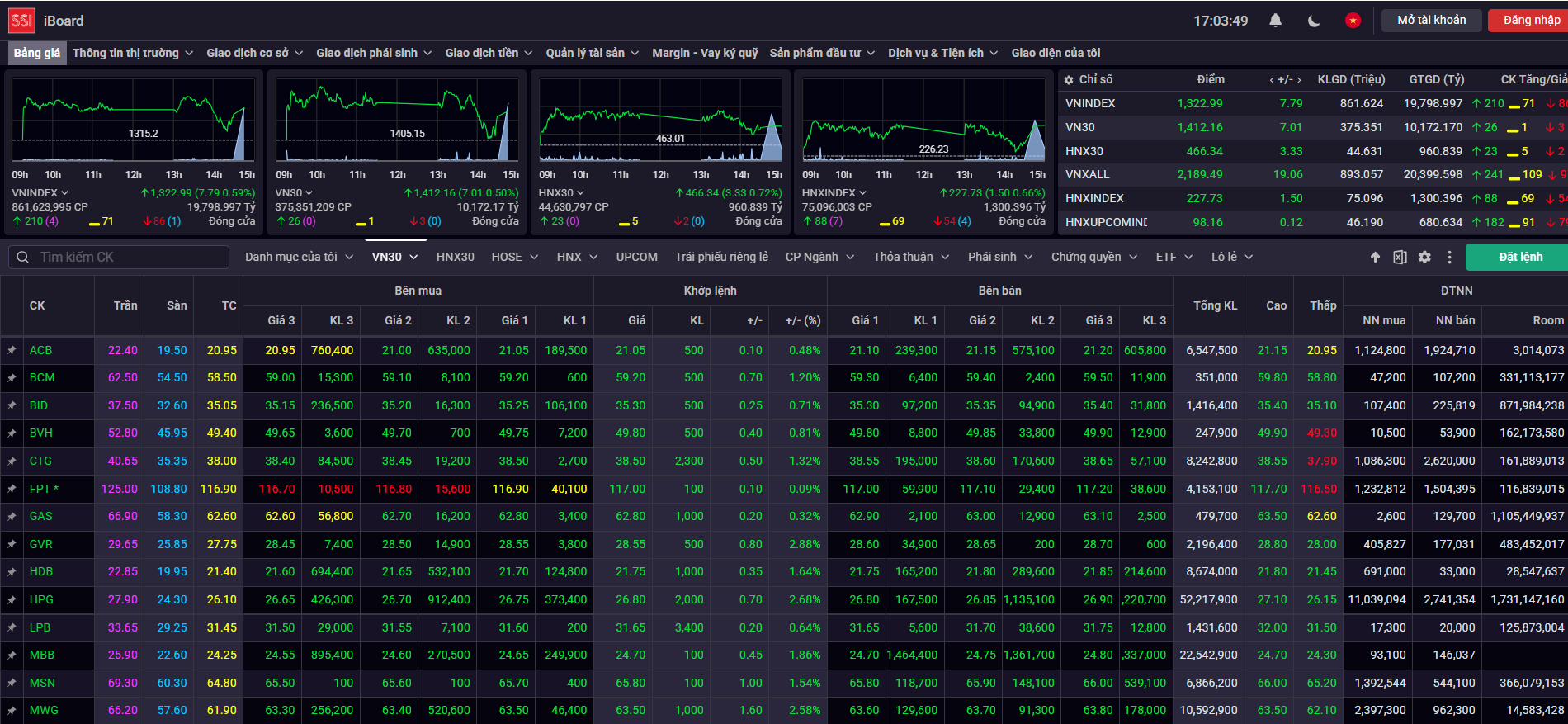Viewport: 1568px width, 724px height.
Task: Open the CP Ngành dropdown
Action: (x=819, y=258)
